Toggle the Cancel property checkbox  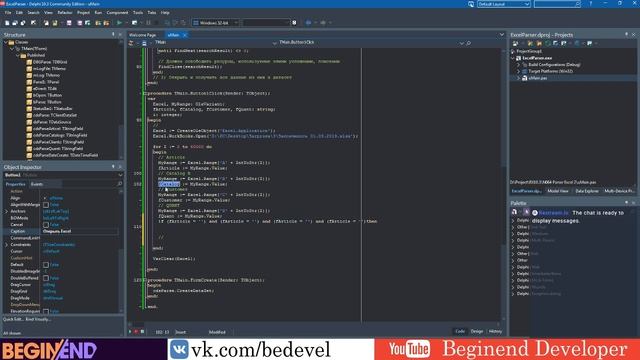[x=46, y=225]
